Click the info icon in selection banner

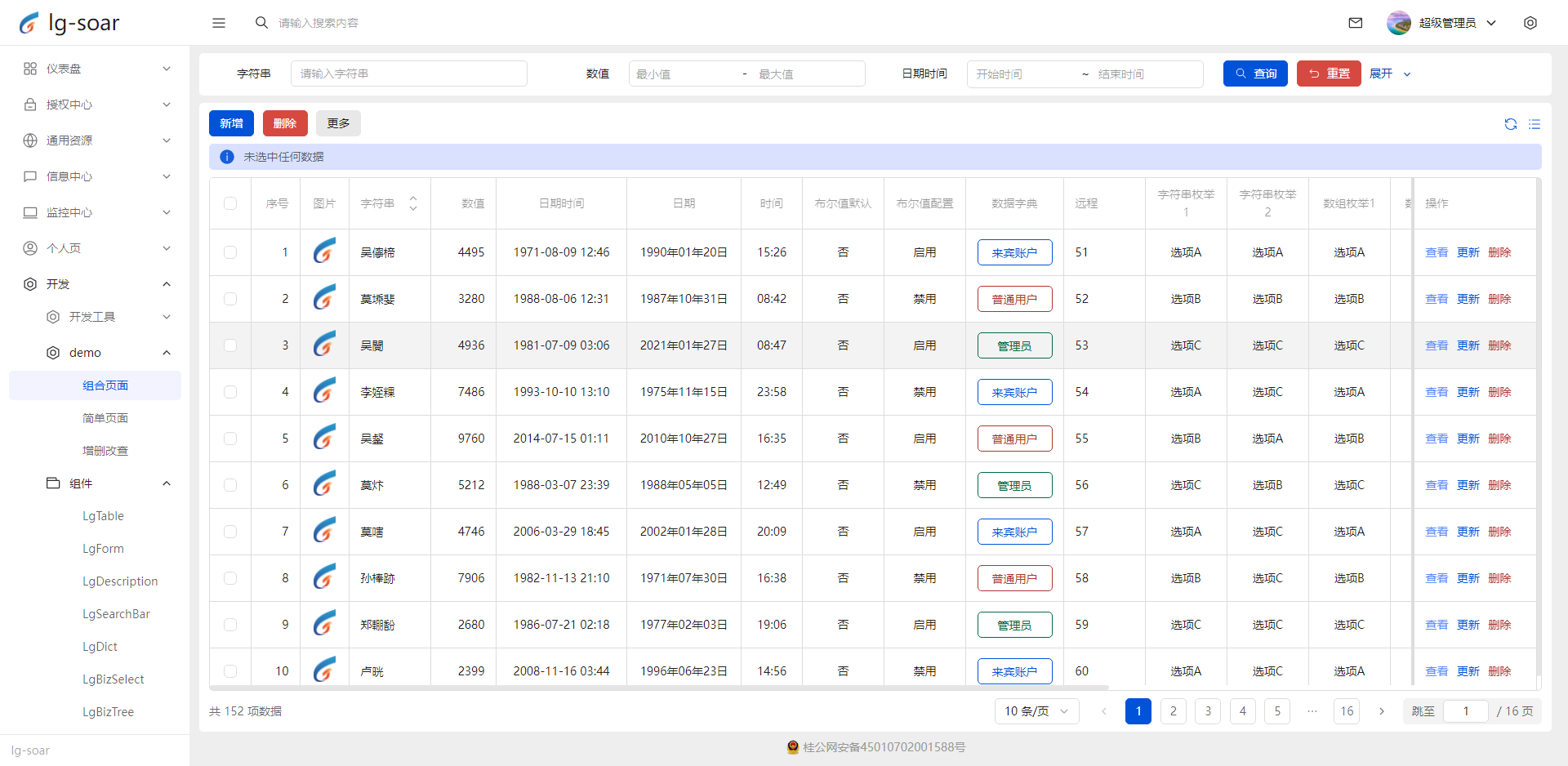pos(227,157)
